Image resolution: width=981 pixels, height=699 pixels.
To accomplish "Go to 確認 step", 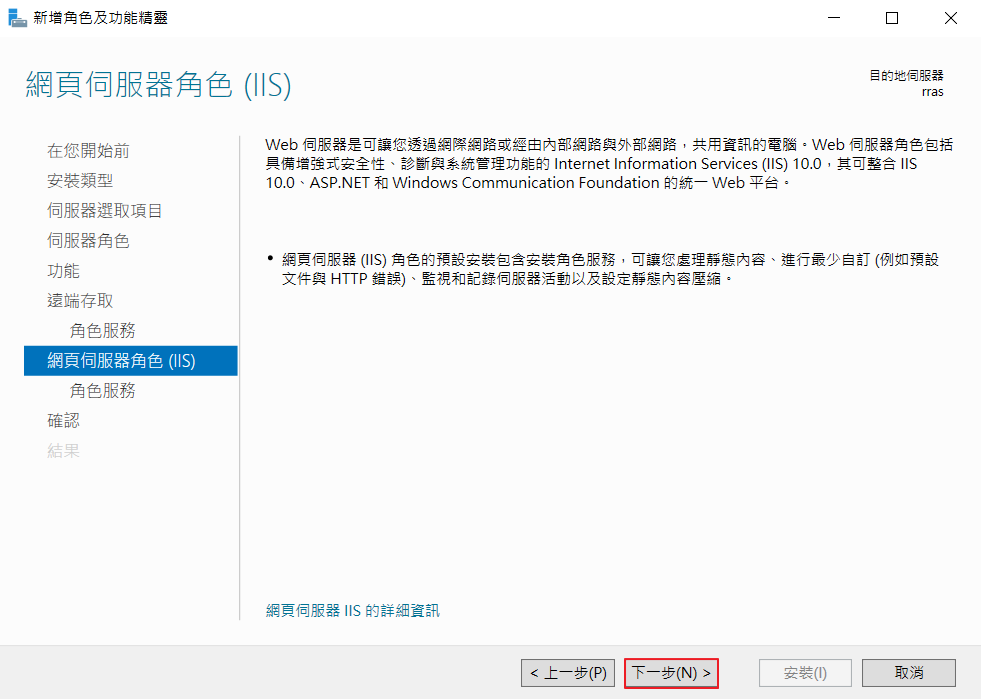I will point(63,421).
